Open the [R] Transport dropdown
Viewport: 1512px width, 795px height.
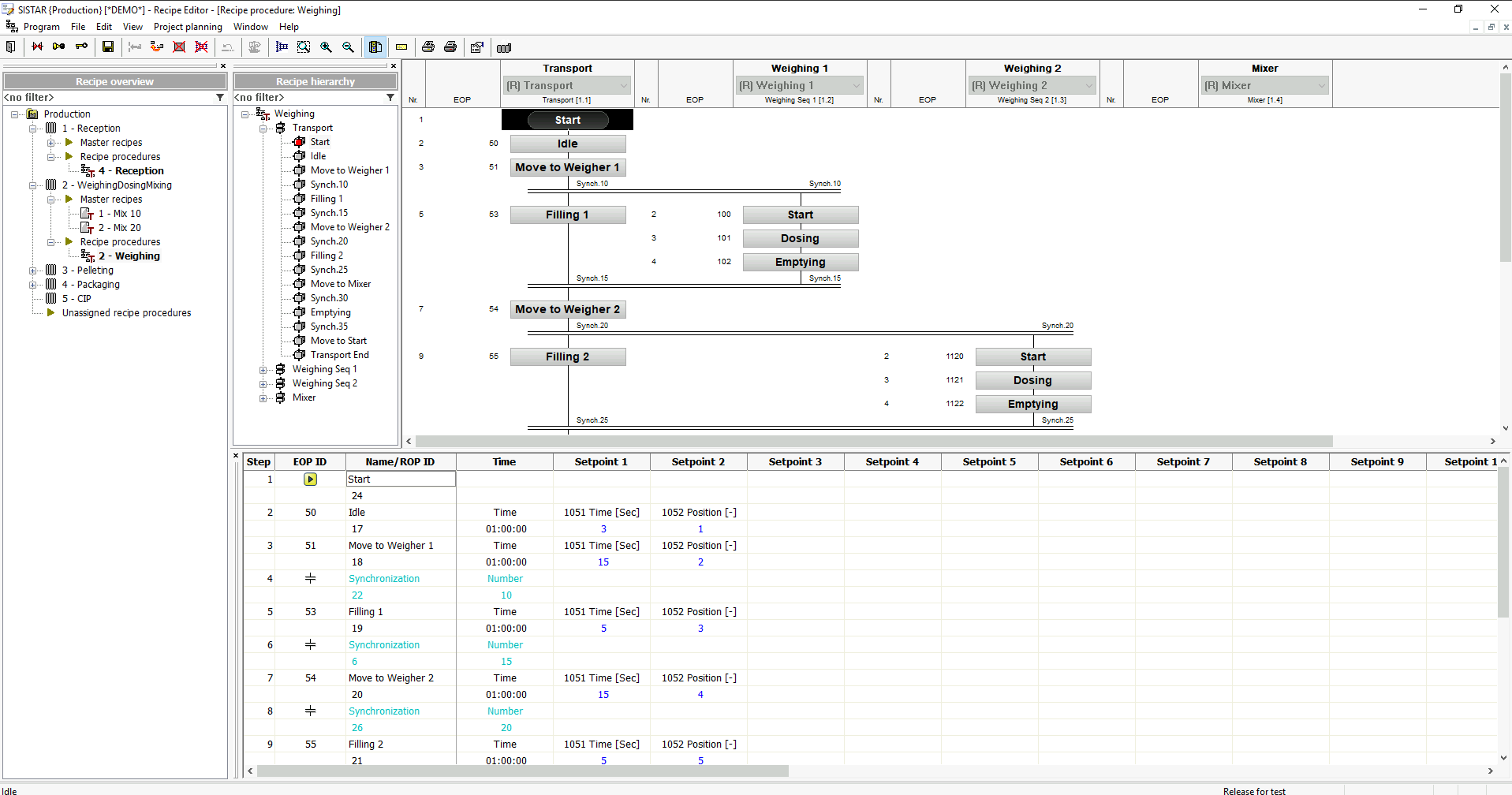tap(624, 85)
